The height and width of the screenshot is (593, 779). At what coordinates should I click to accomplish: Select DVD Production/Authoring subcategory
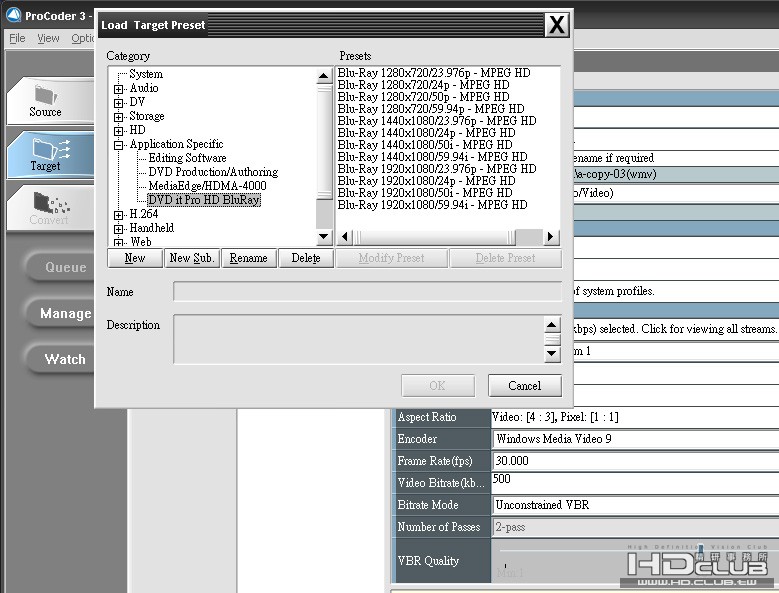pos(213,172)
